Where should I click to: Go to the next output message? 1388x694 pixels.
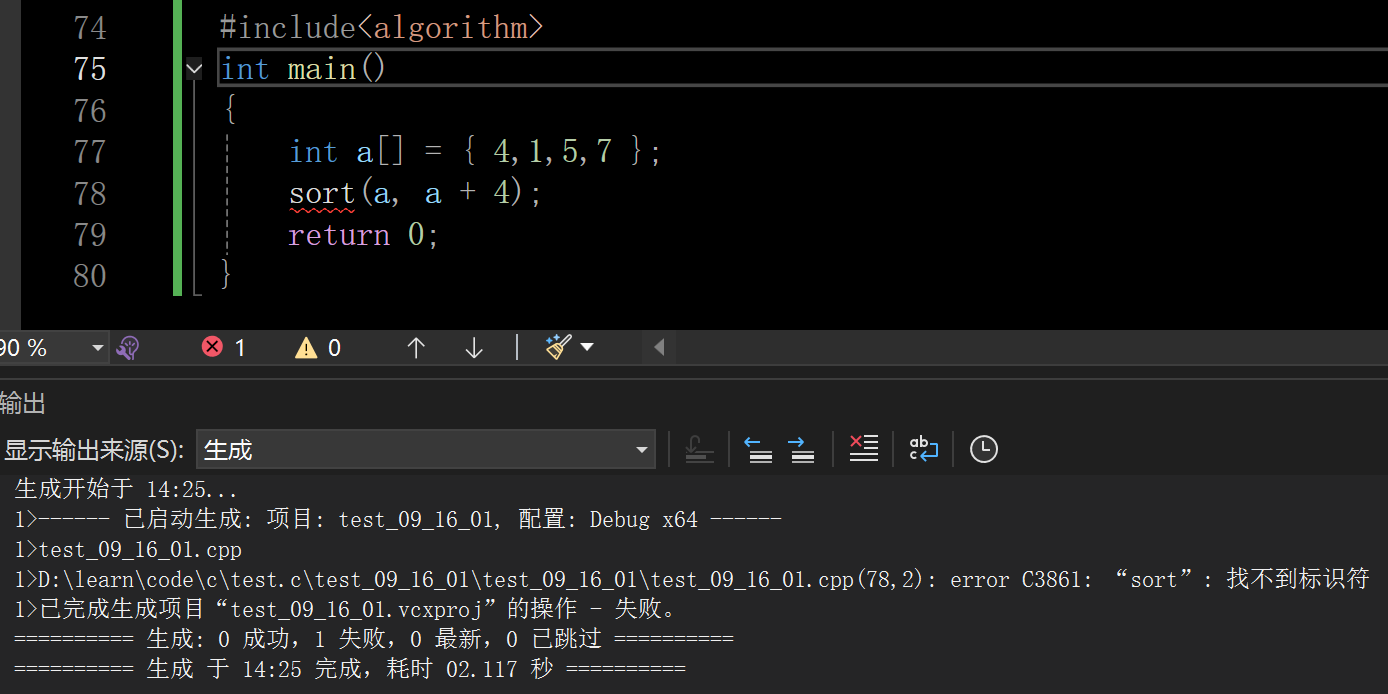(x=802, y=450)
